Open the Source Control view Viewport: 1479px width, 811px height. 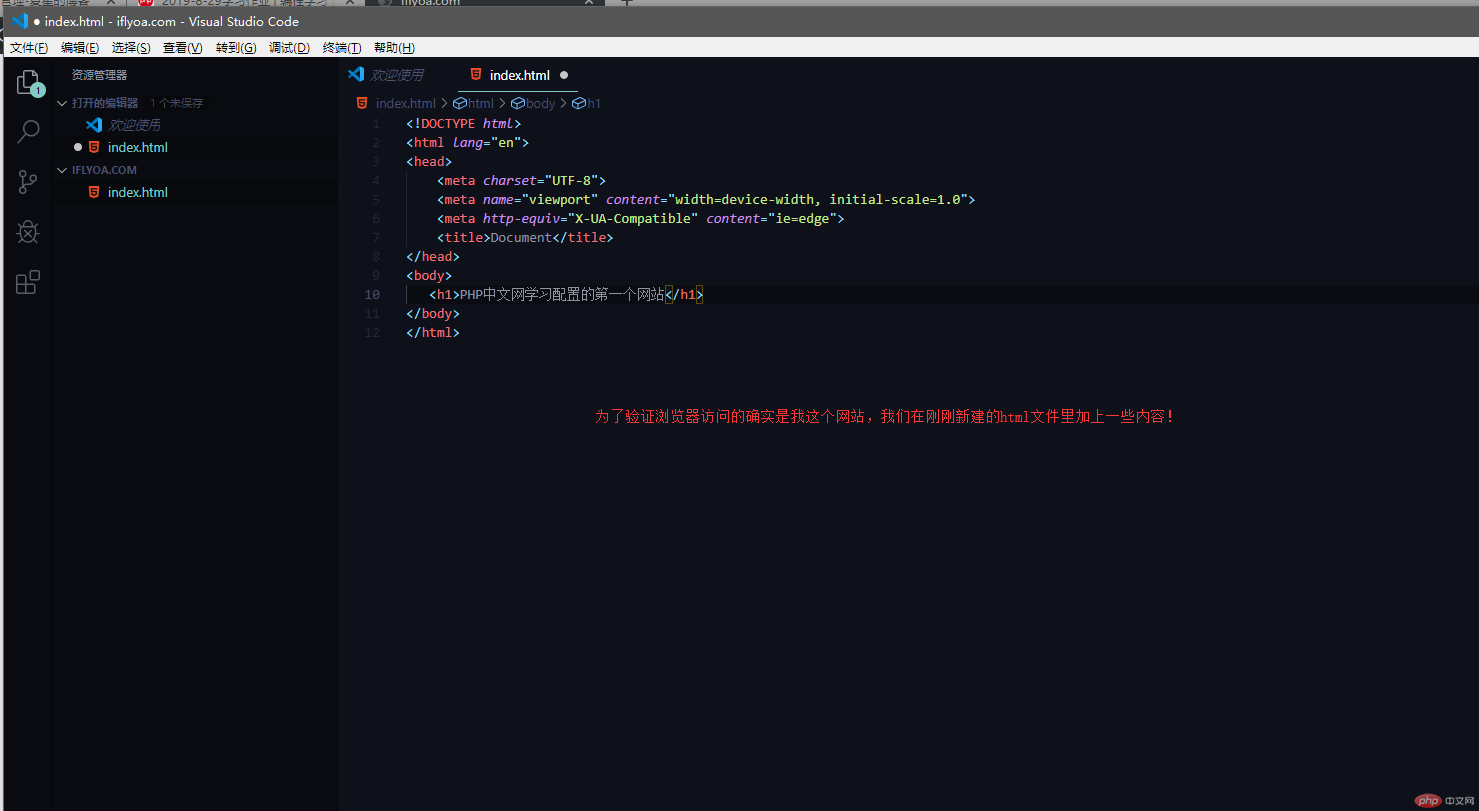[28, 182]
